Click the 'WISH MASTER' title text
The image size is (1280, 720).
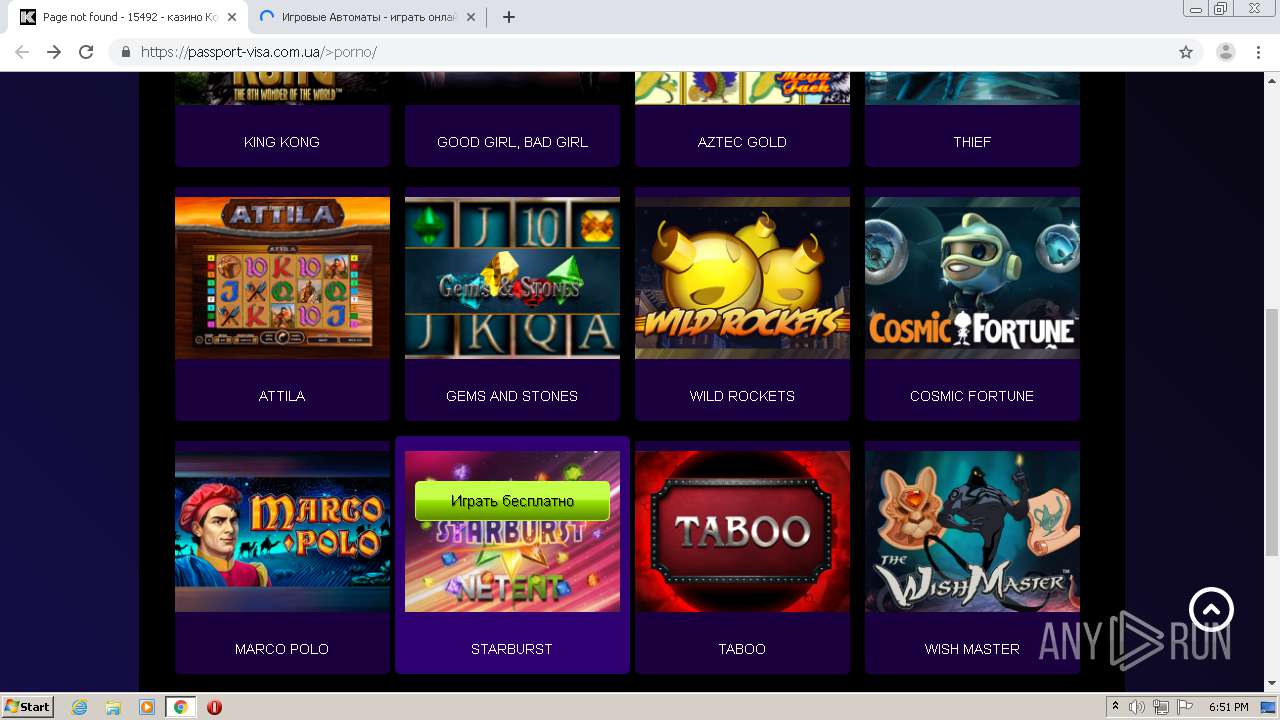tap(972, 649)
